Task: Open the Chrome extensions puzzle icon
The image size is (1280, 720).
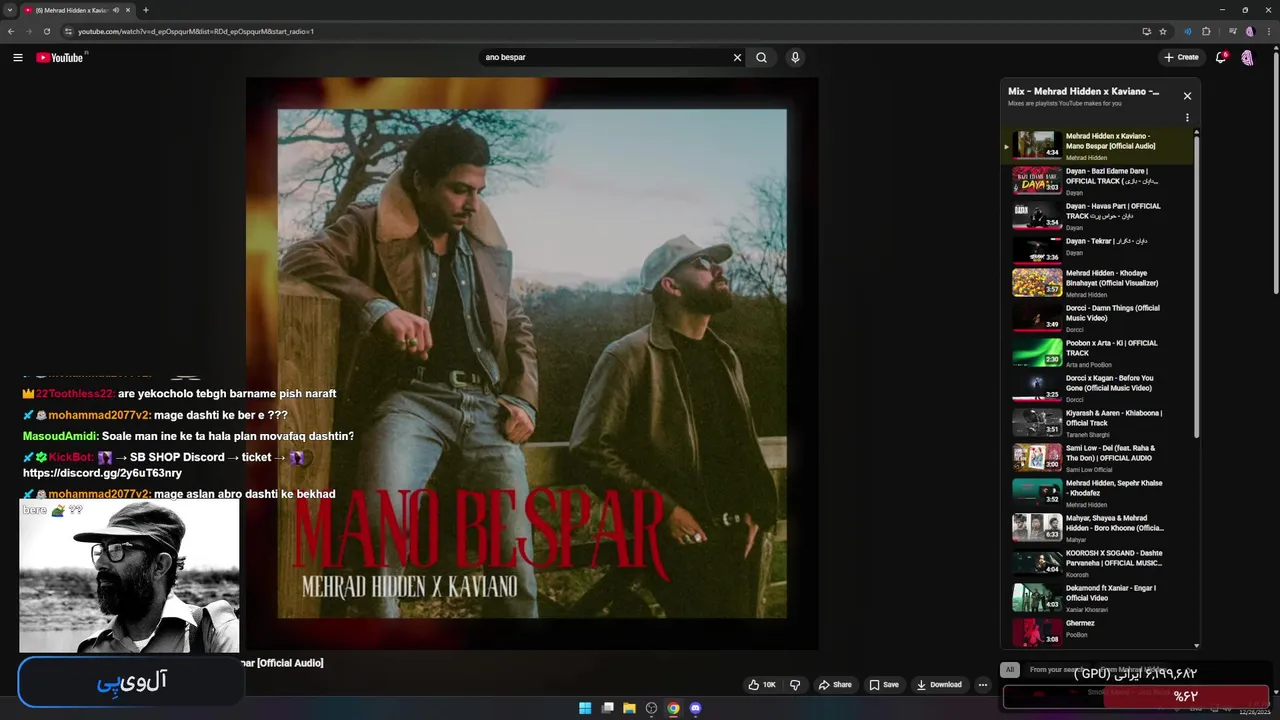Action: (1206, 31)
